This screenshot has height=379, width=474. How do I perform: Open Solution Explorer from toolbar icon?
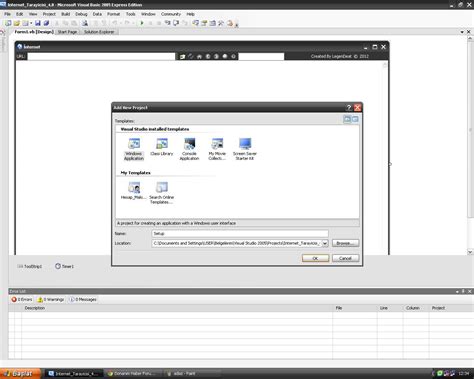click(x=196, y=23)
